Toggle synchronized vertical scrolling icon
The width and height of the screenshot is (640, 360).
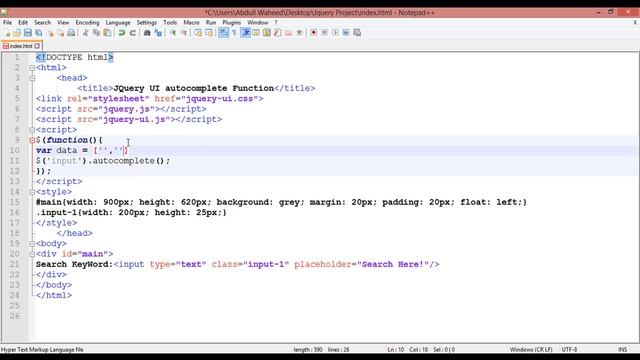(x=198, y=33)
